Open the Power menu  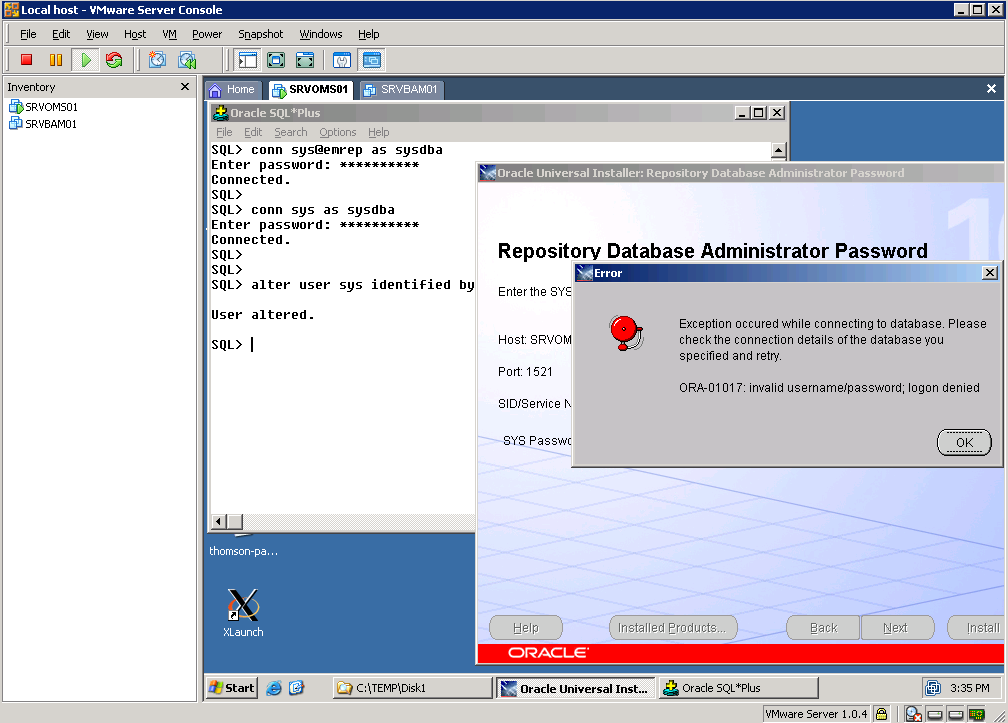pyautogui.click(x=207, y=34)
